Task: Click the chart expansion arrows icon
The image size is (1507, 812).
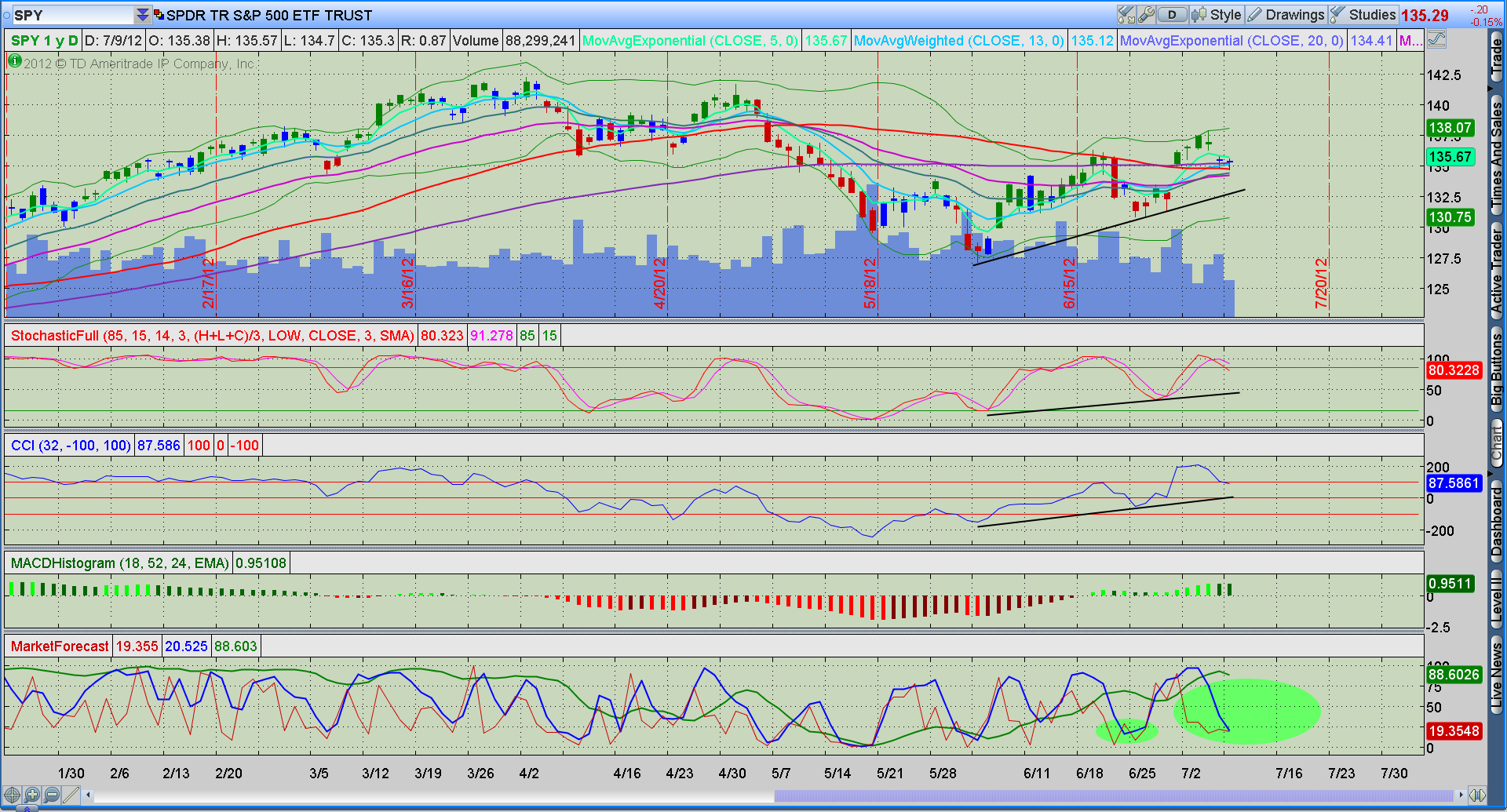Action: [x=1476, y=795]
